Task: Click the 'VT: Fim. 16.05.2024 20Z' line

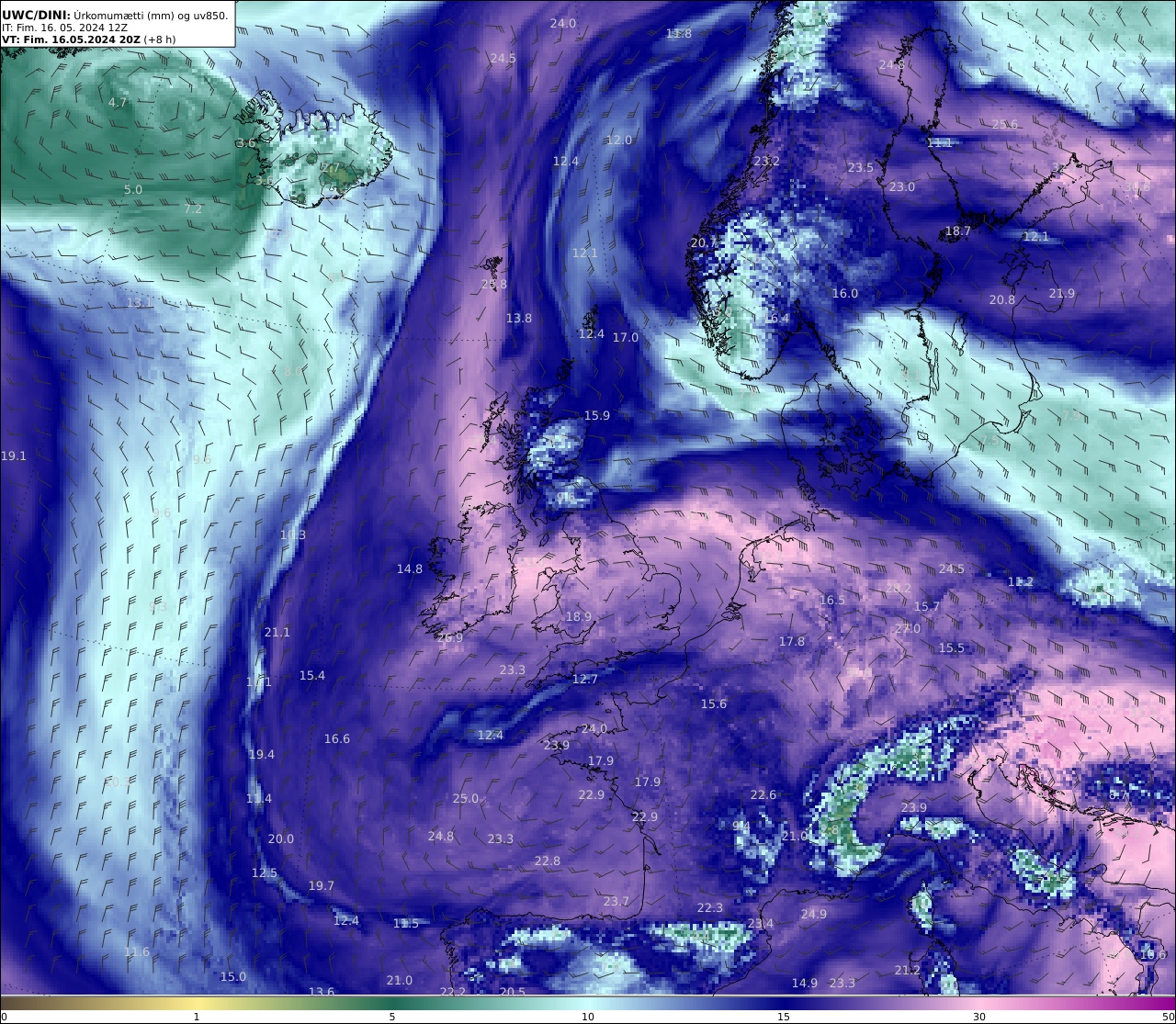Action: pos(71,39)
